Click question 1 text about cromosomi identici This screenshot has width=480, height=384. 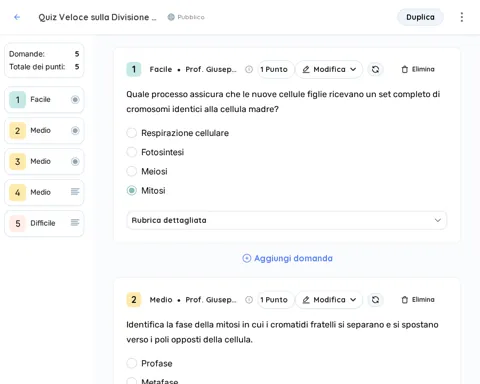tap(283, 101)
